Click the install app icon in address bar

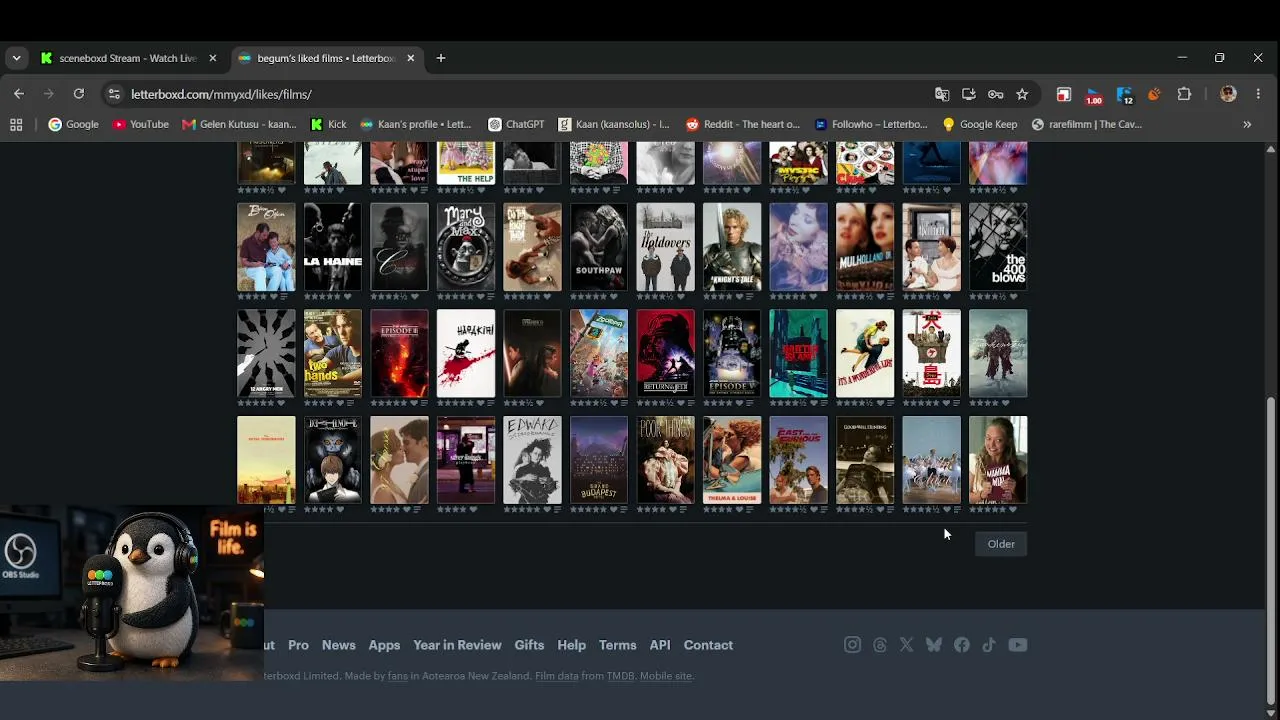968,94
